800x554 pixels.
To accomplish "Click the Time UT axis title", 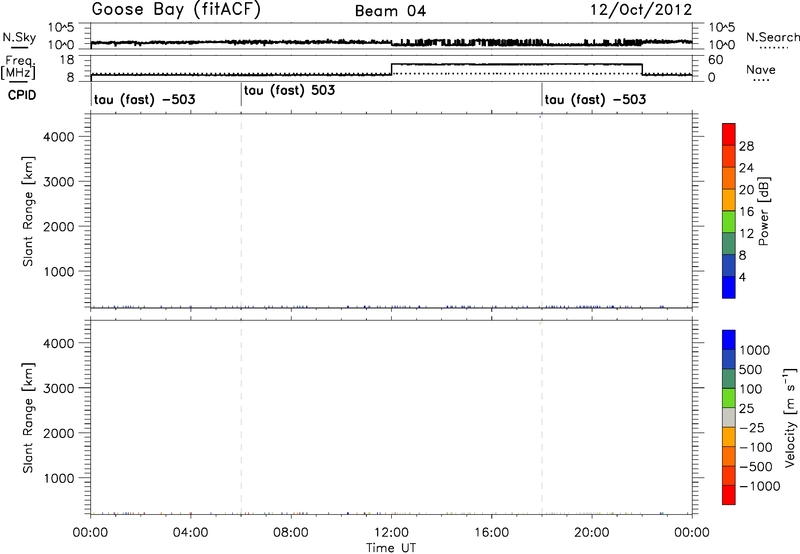I will tap(391, 548).
